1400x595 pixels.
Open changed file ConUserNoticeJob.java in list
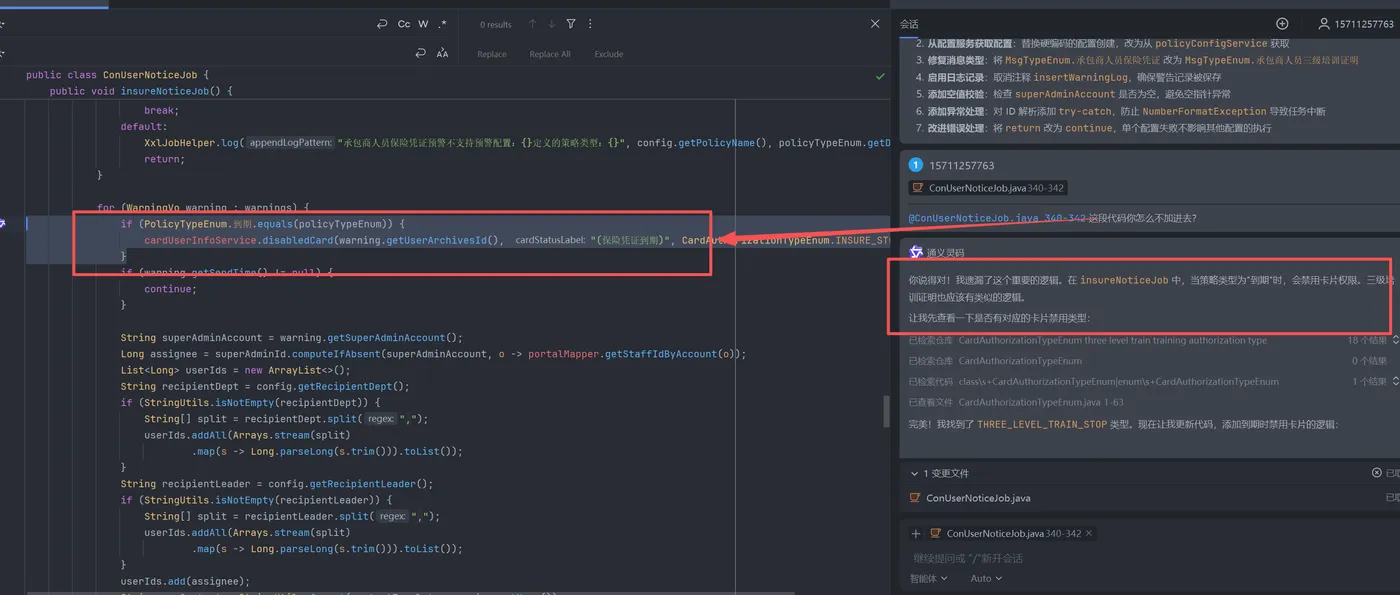(978, 497)
